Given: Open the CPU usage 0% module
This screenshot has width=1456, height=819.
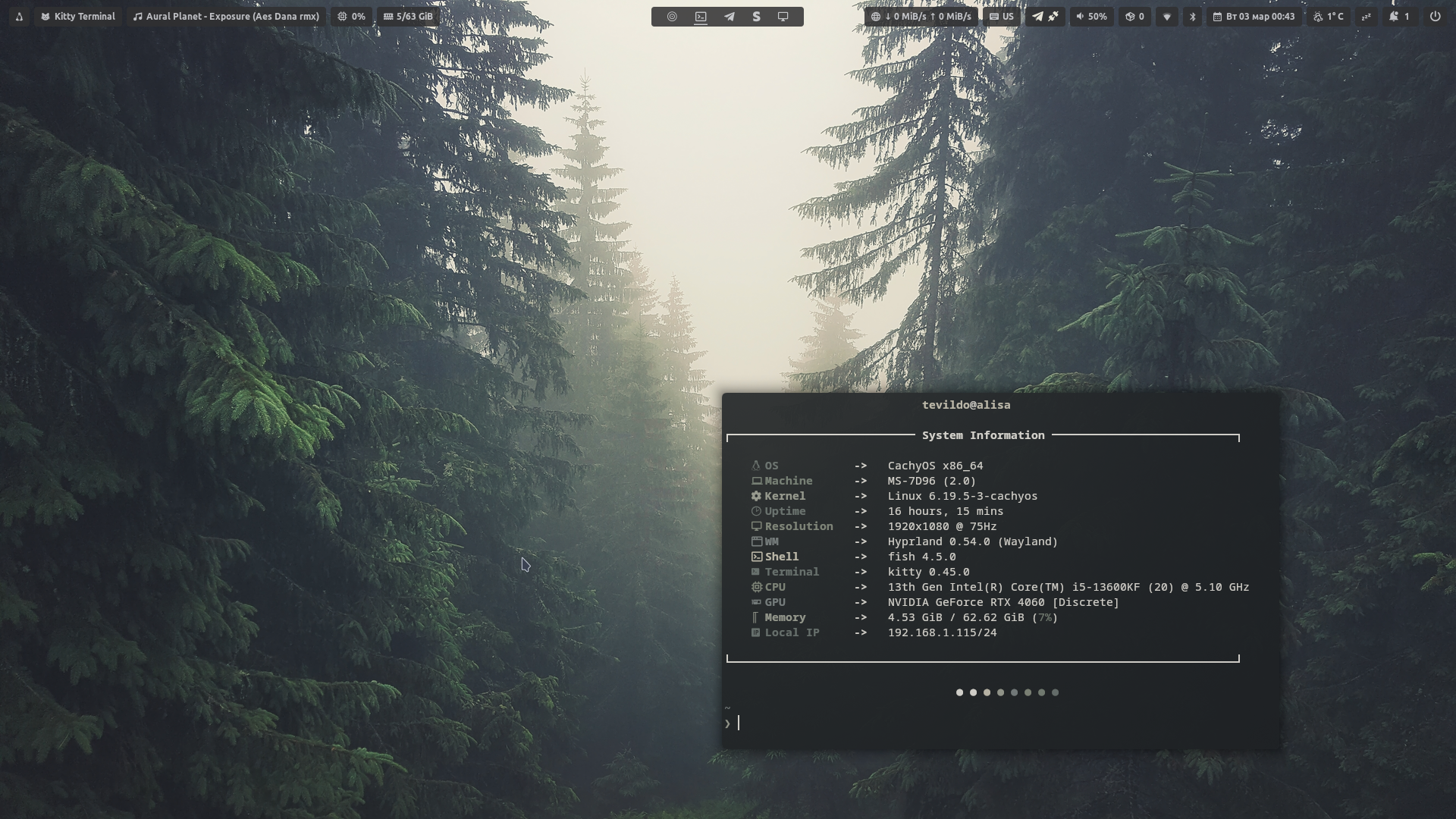Looking at the screenshot, I should [351, 17].
